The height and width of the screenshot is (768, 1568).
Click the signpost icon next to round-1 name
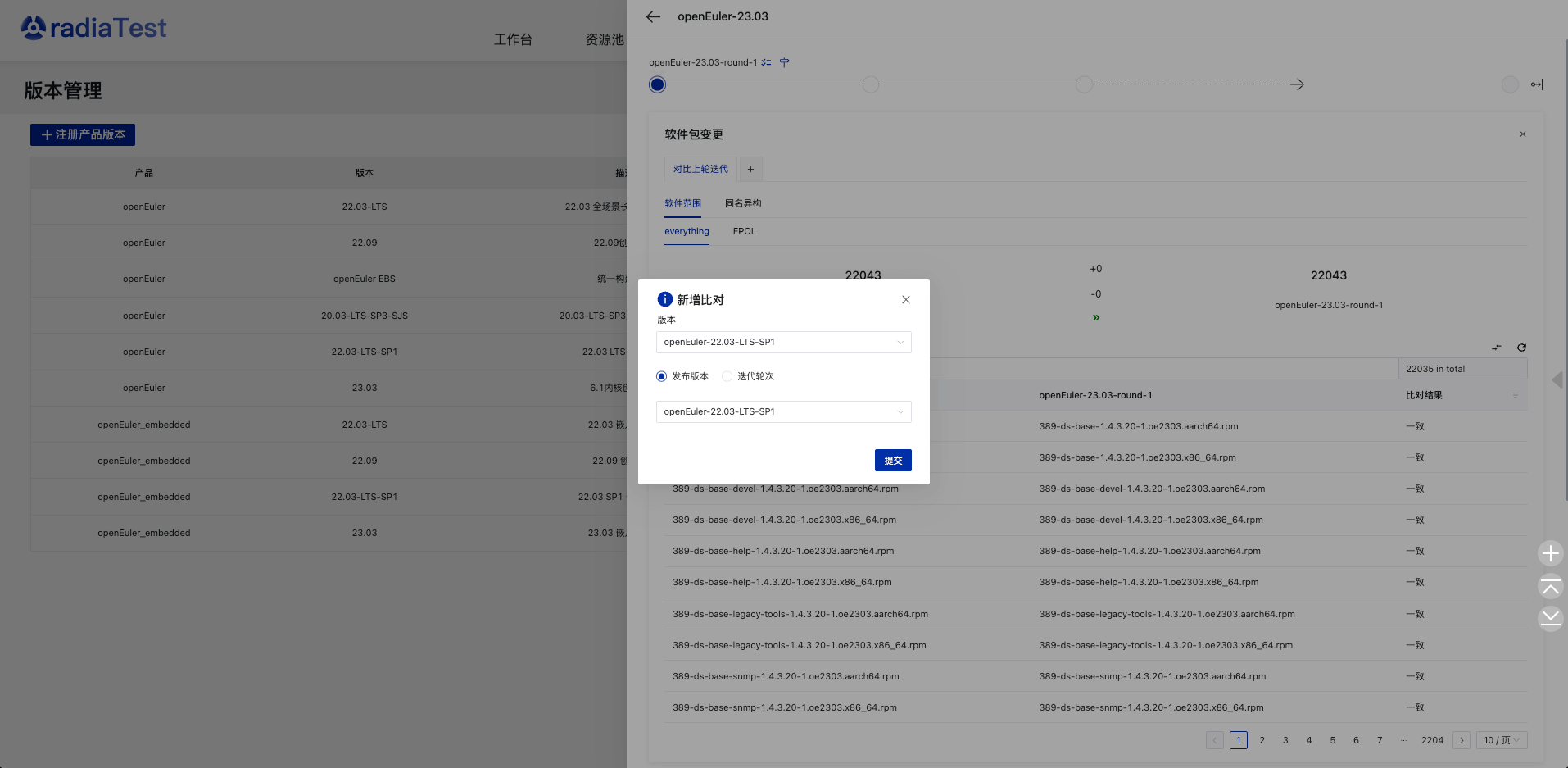point(784,62)
